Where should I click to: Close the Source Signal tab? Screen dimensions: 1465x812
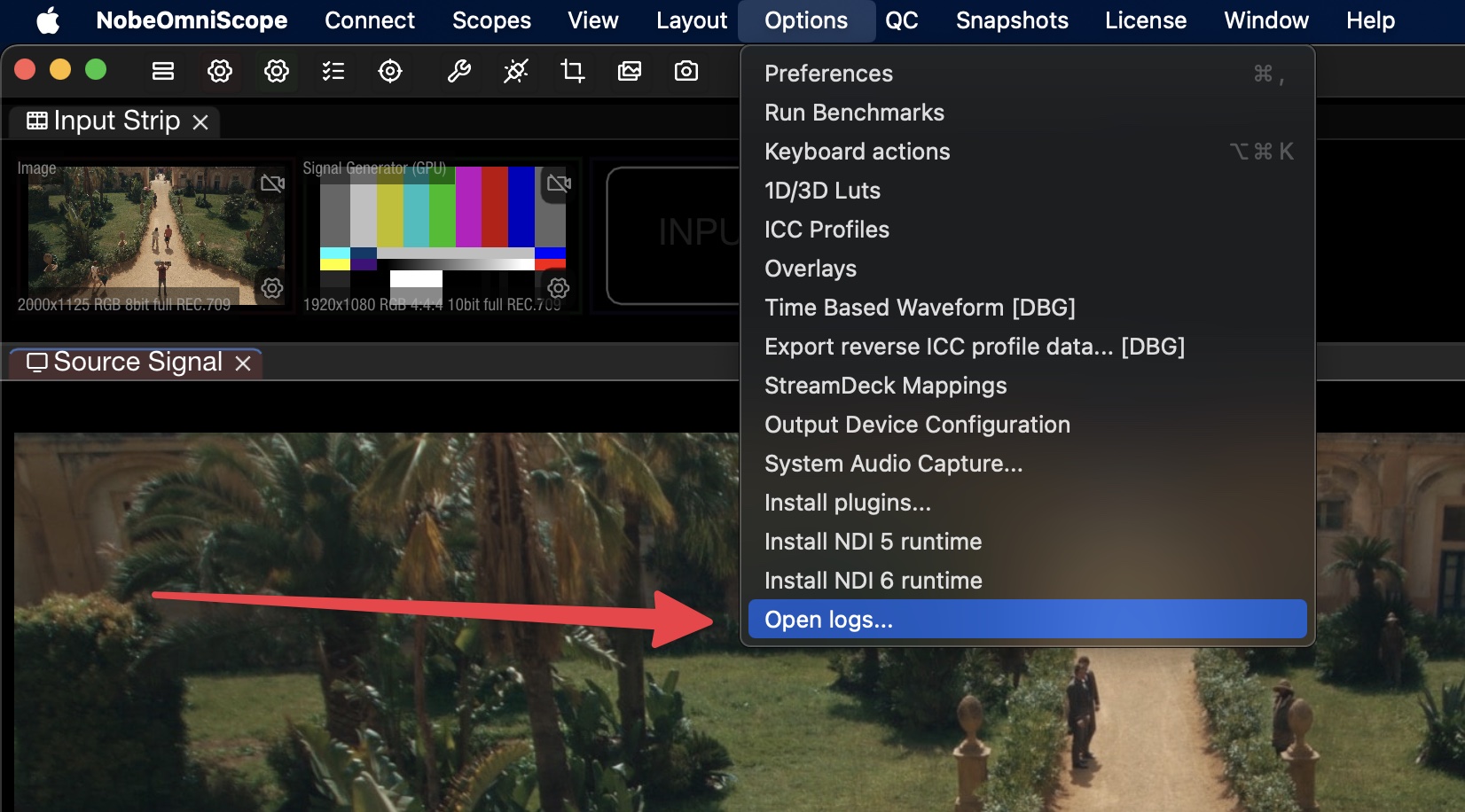pos(243,363)
